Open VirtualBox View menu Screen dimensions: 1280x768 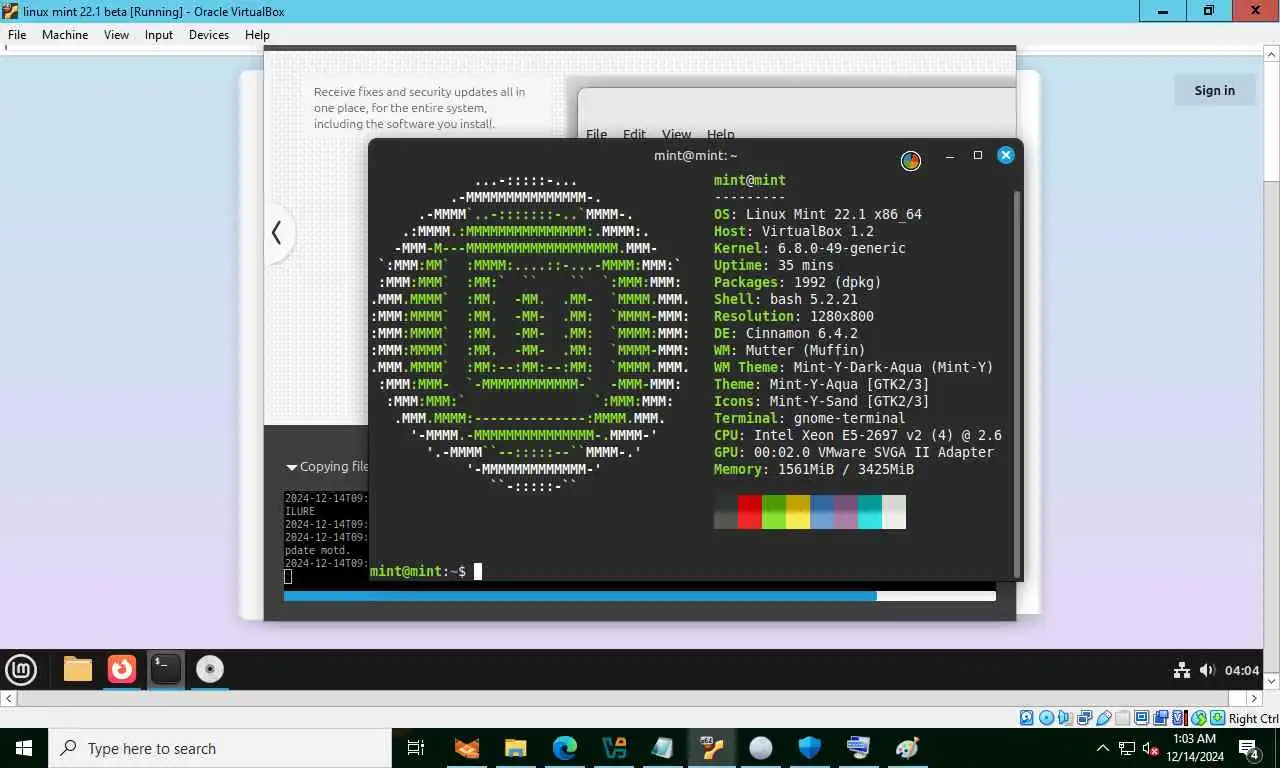point(116,34)
